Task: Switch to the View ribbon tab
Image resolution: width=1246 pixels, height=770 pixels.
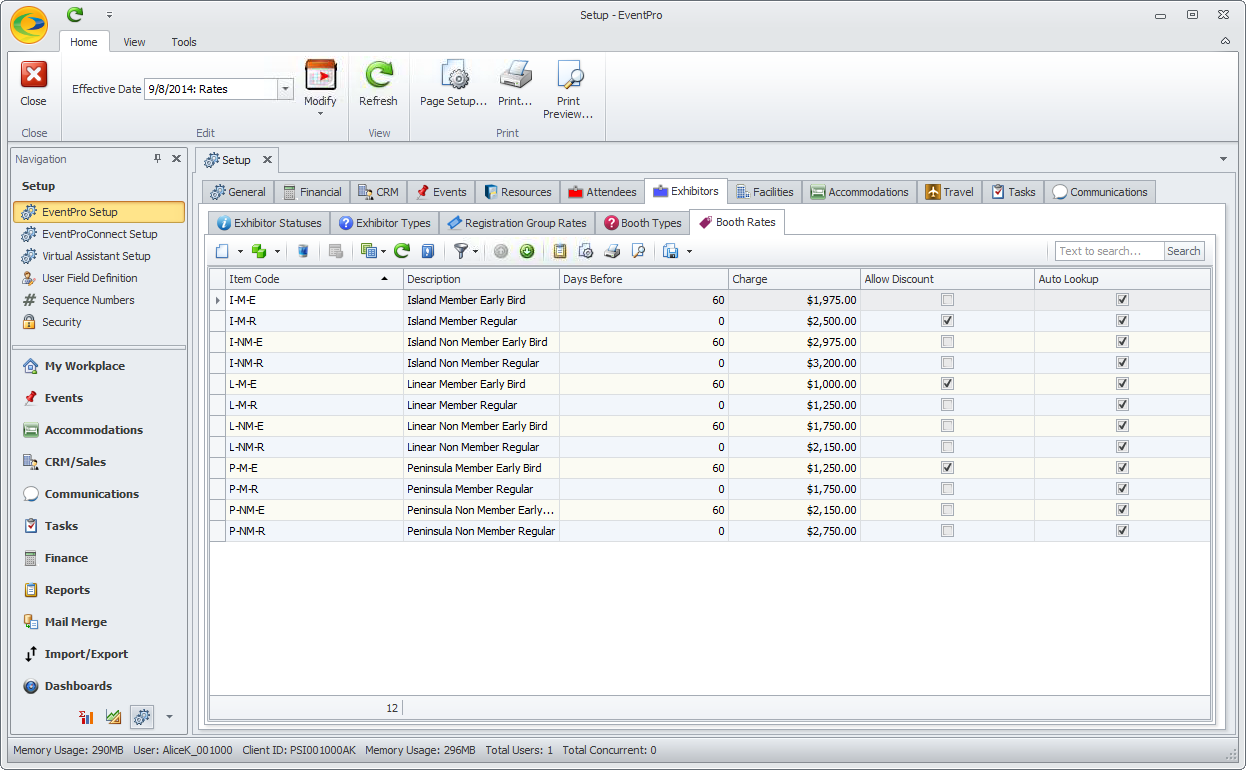Action: pos(134,42)
